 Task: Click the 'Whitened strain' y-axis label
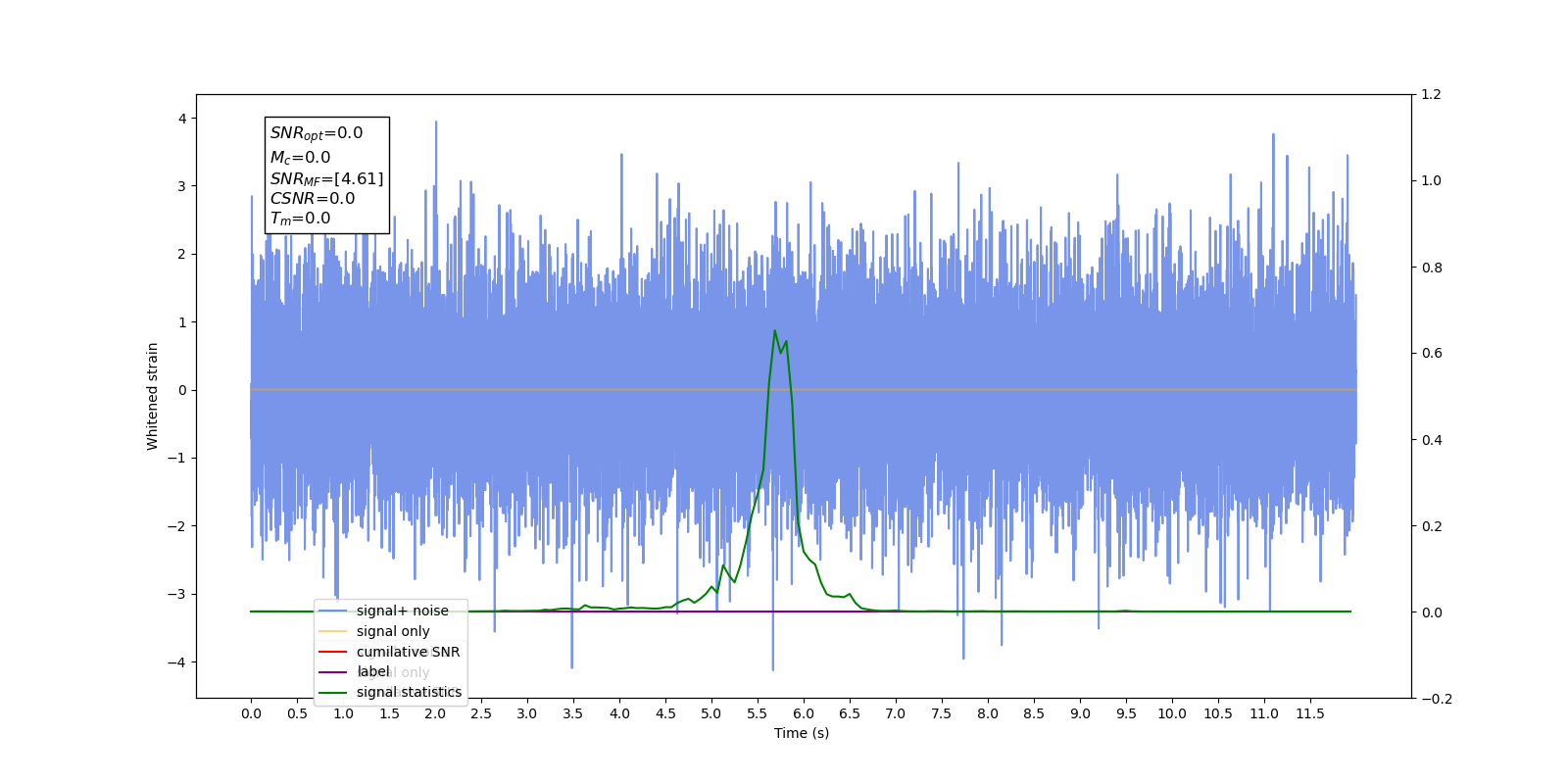(153, 396)
